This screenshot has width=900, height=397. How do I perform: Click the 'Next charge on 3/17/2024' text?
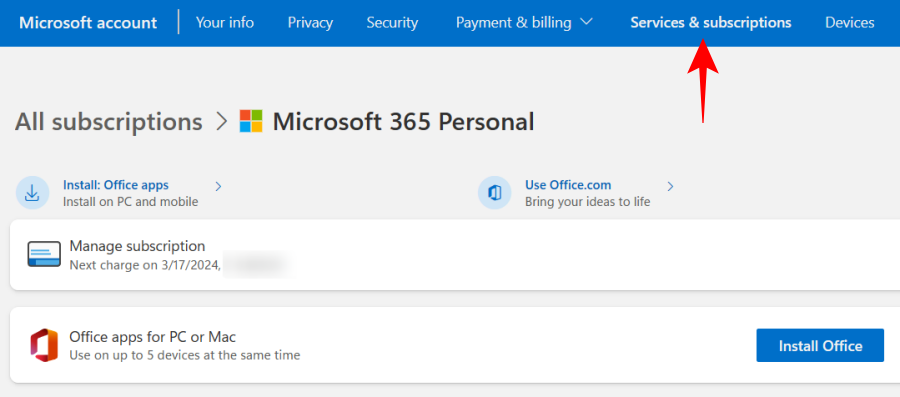145,266
